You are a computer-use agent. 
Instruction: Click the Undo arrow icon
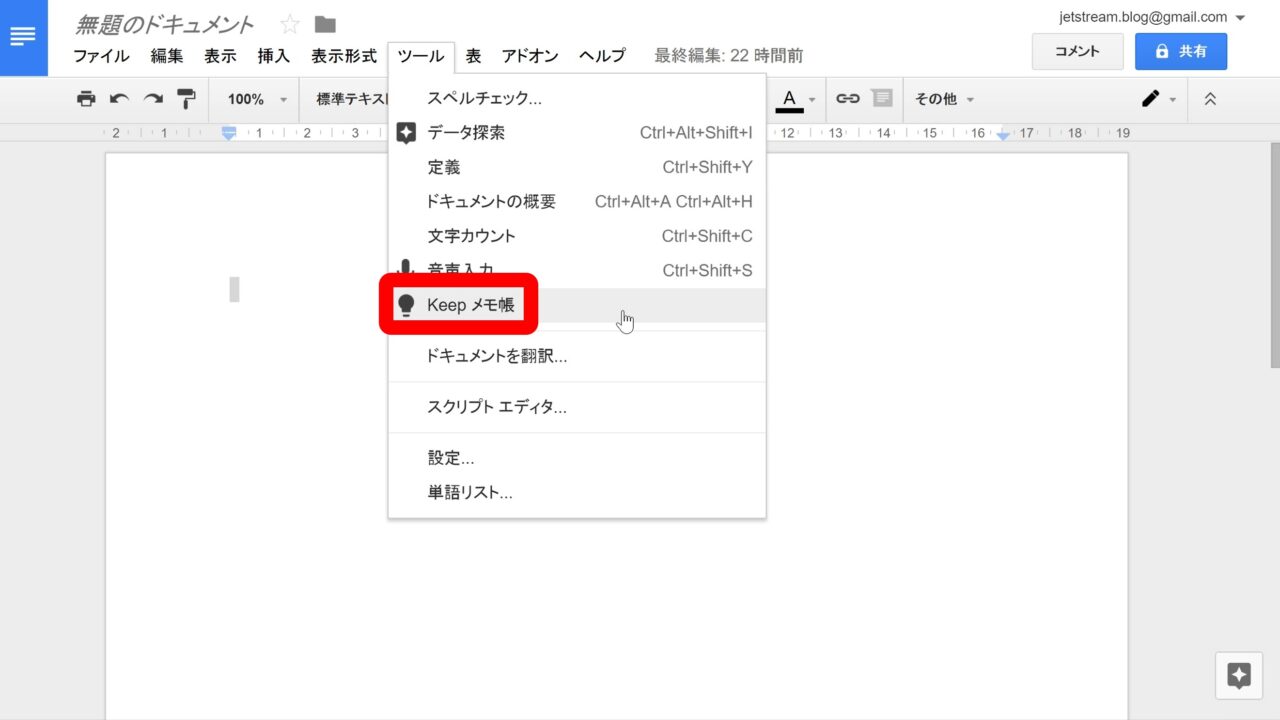[120, 99]
